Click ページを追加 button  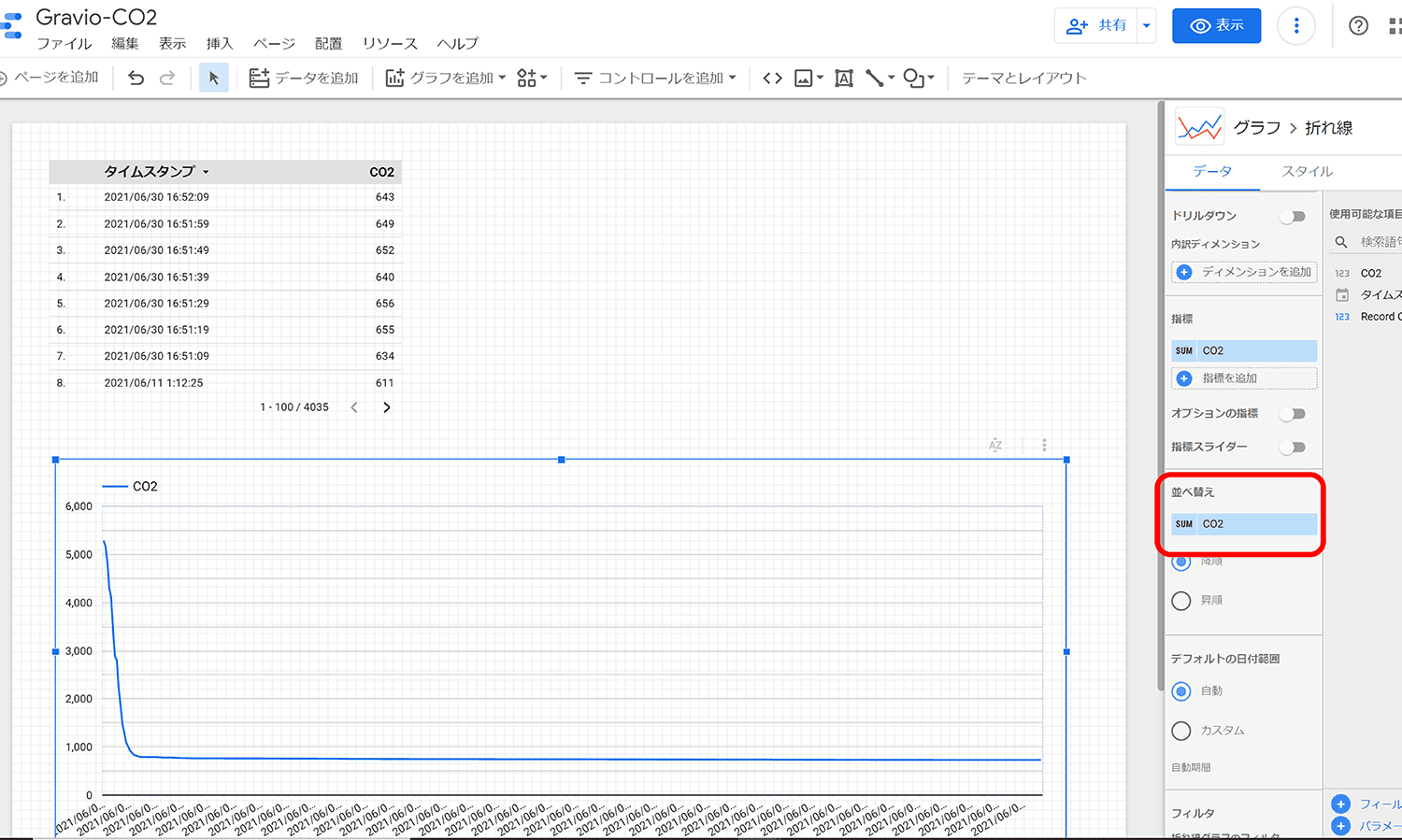click(x=49, y=78)
